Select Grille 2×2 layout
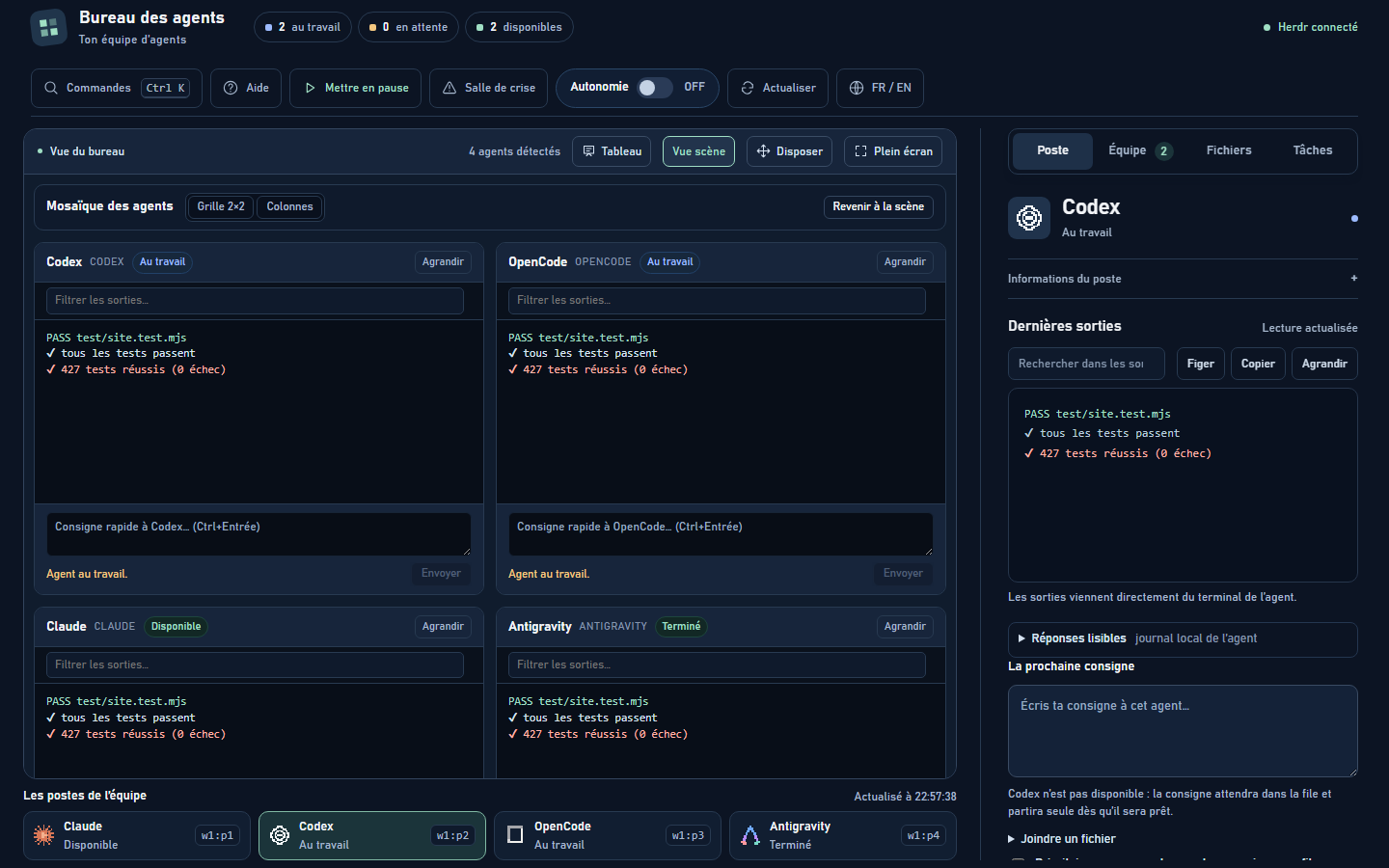Image resolution: width=1389 pixels, height=868 pixels. [x=221, y=206]
